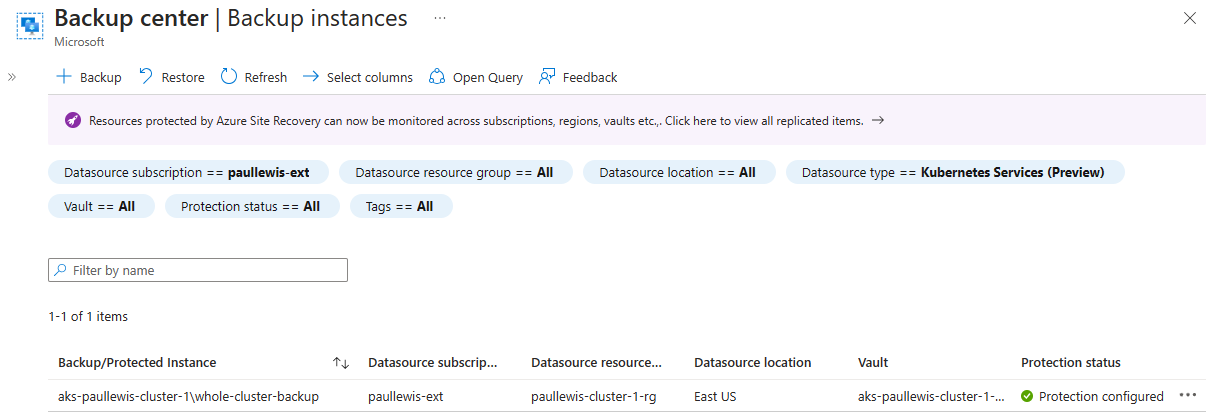Open Select columns options
This screenshot has width=1219, height=420.
[x=358, y=77]
